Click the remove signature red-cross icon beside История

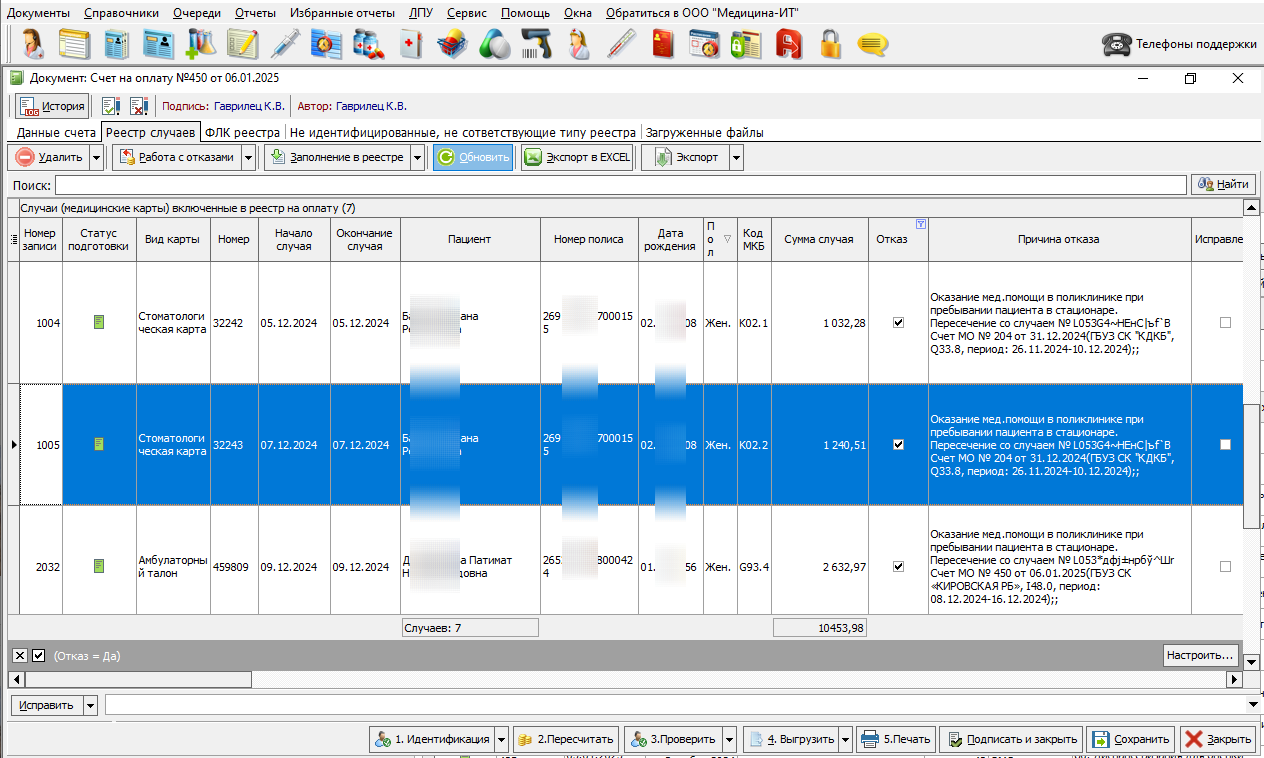point(139,105)
